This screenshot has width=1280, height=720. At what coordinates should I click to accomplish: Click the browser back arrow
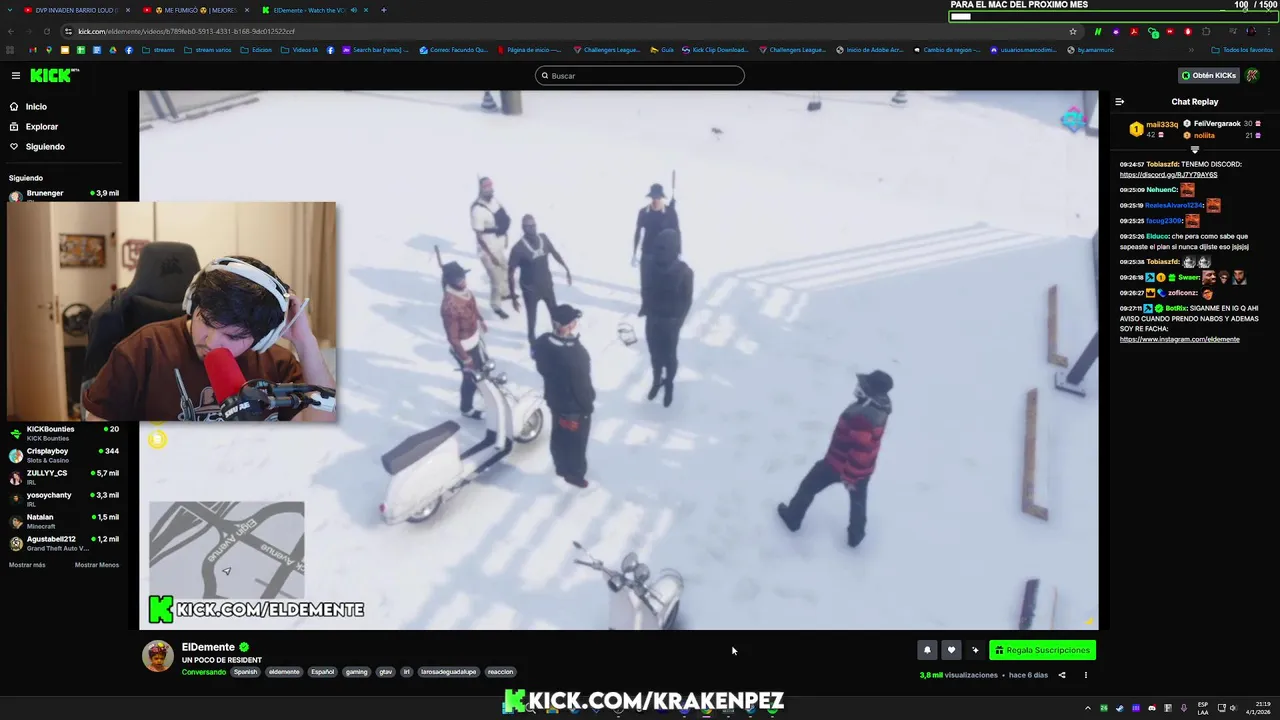tap(11, 31)
